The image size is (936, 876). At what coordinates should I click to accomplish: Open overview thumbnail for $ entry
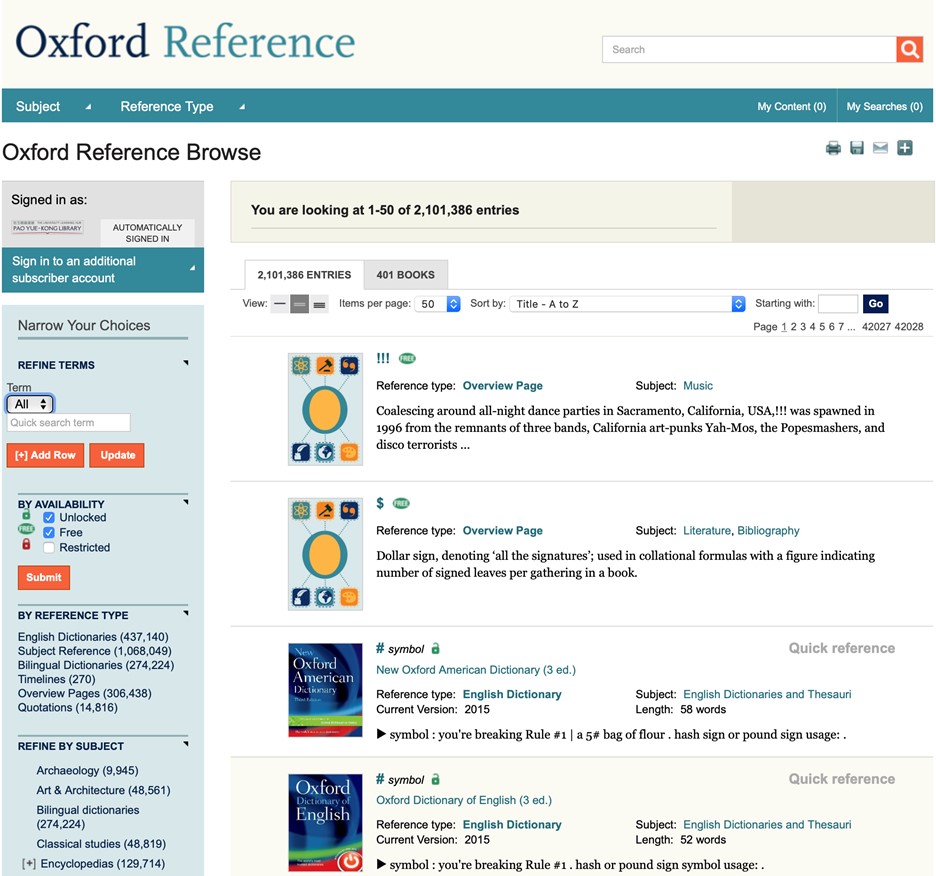[x=325, y=554]
